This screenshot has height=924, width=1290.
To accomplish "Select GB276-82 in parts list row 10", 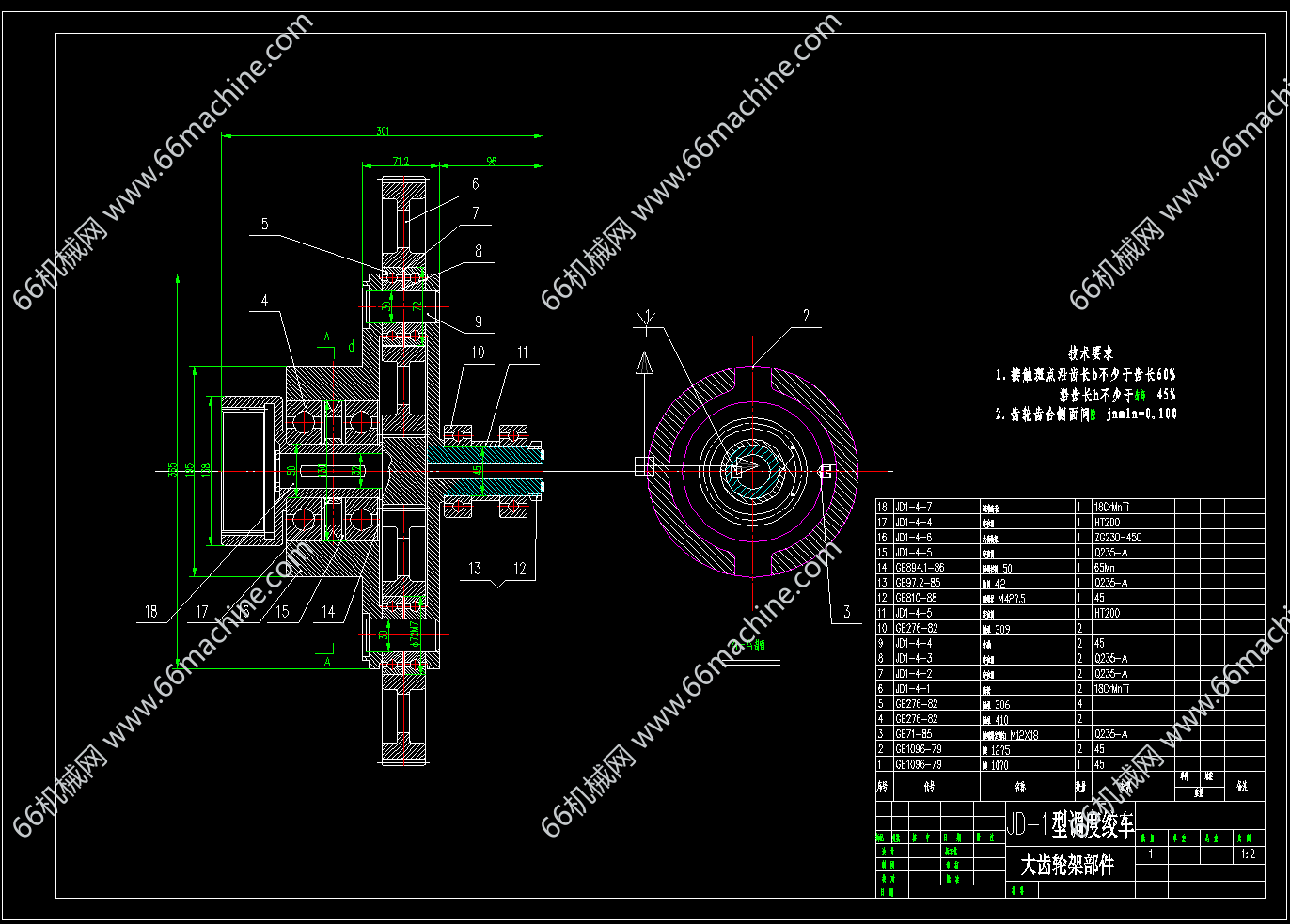I will point(916,628).
